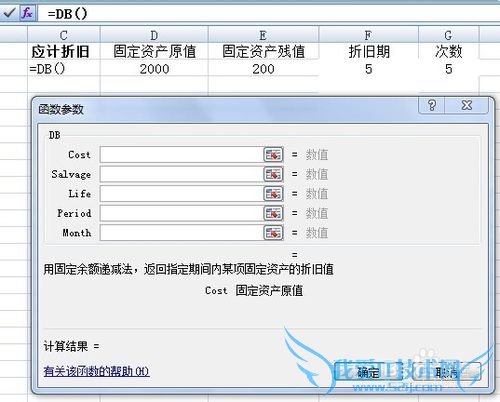Viewport: 500px width, 402px height.
Task: Select the cell labeled 应计折旧
Action: tap(64, 52)
